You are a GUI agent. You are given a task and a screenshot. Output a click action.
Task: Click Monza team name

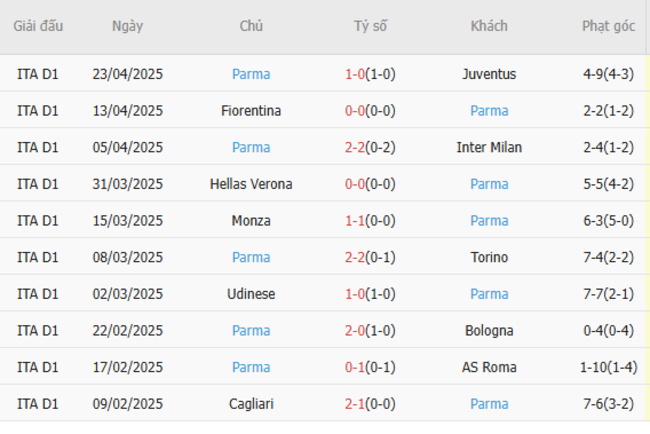point(251,221)
